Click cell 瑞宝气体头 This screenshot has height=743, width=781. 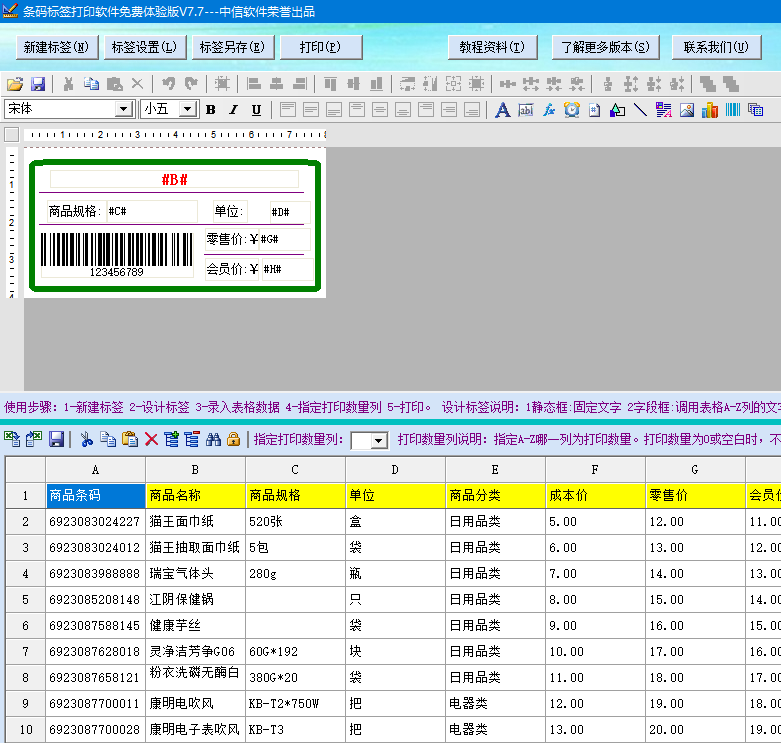click(x=195, y=573)
